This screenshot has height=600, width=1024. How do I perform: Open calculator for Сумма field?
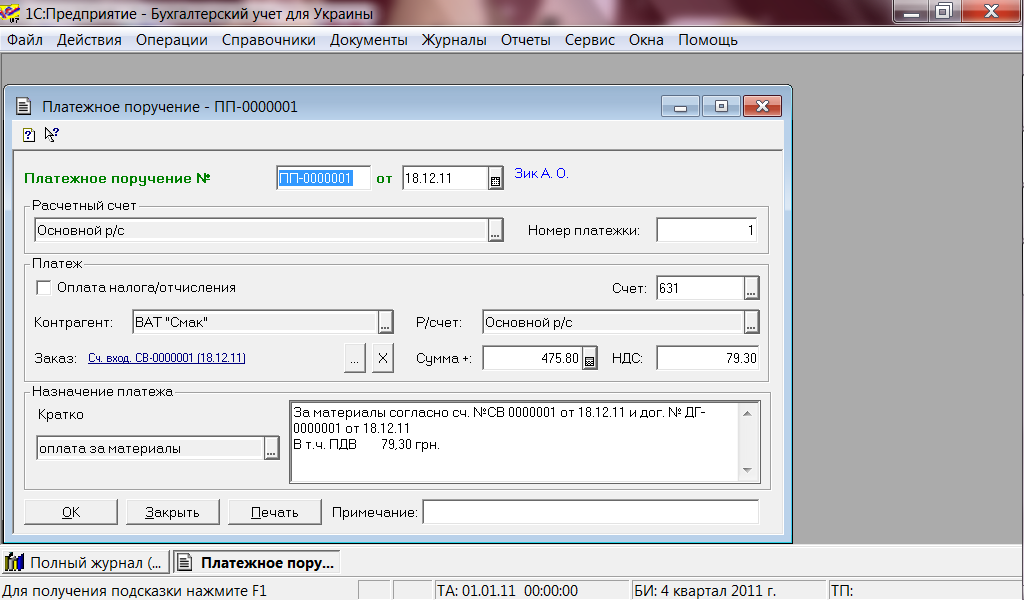pyautogui.click(x=589, y=358)
